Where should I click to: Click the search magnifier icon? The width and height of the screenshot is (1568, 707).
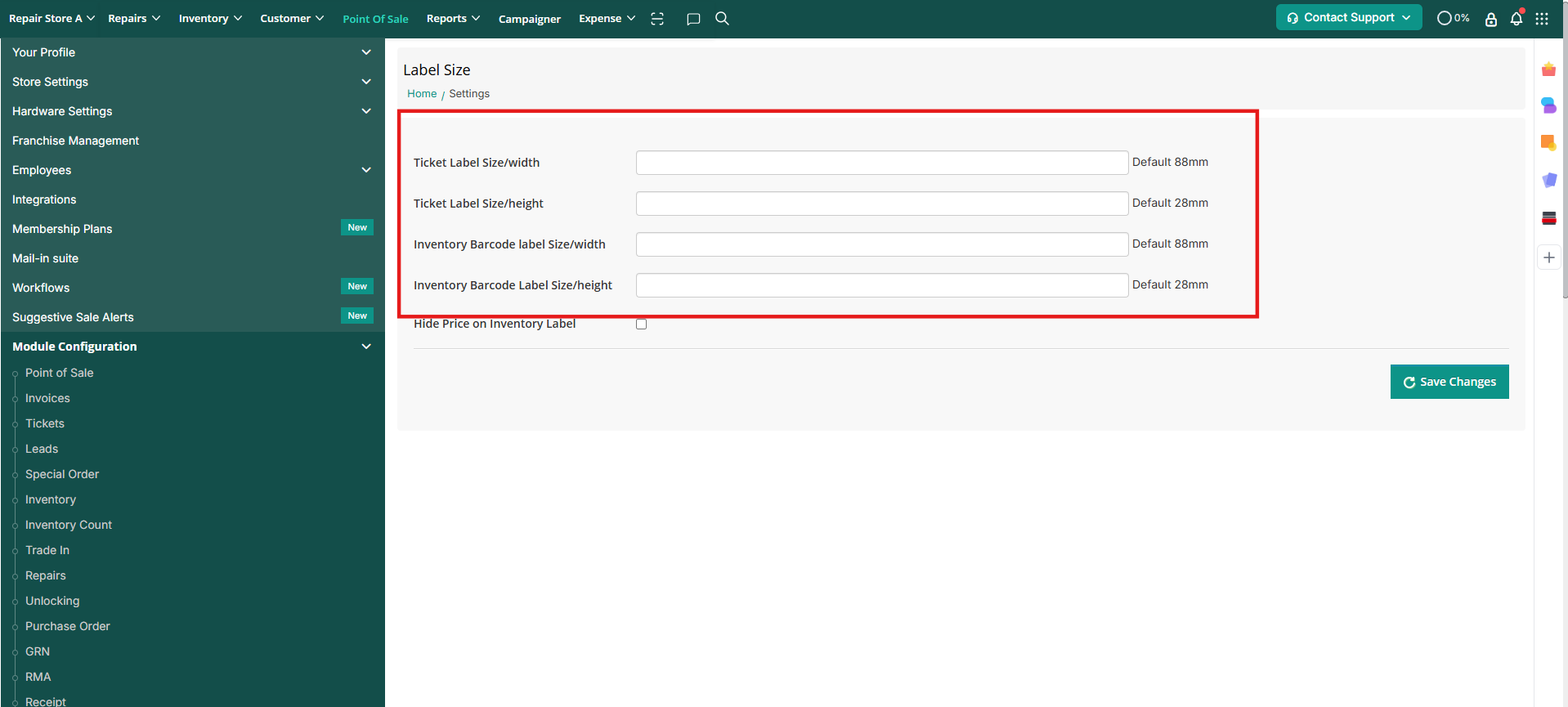(x=722, y=18)
